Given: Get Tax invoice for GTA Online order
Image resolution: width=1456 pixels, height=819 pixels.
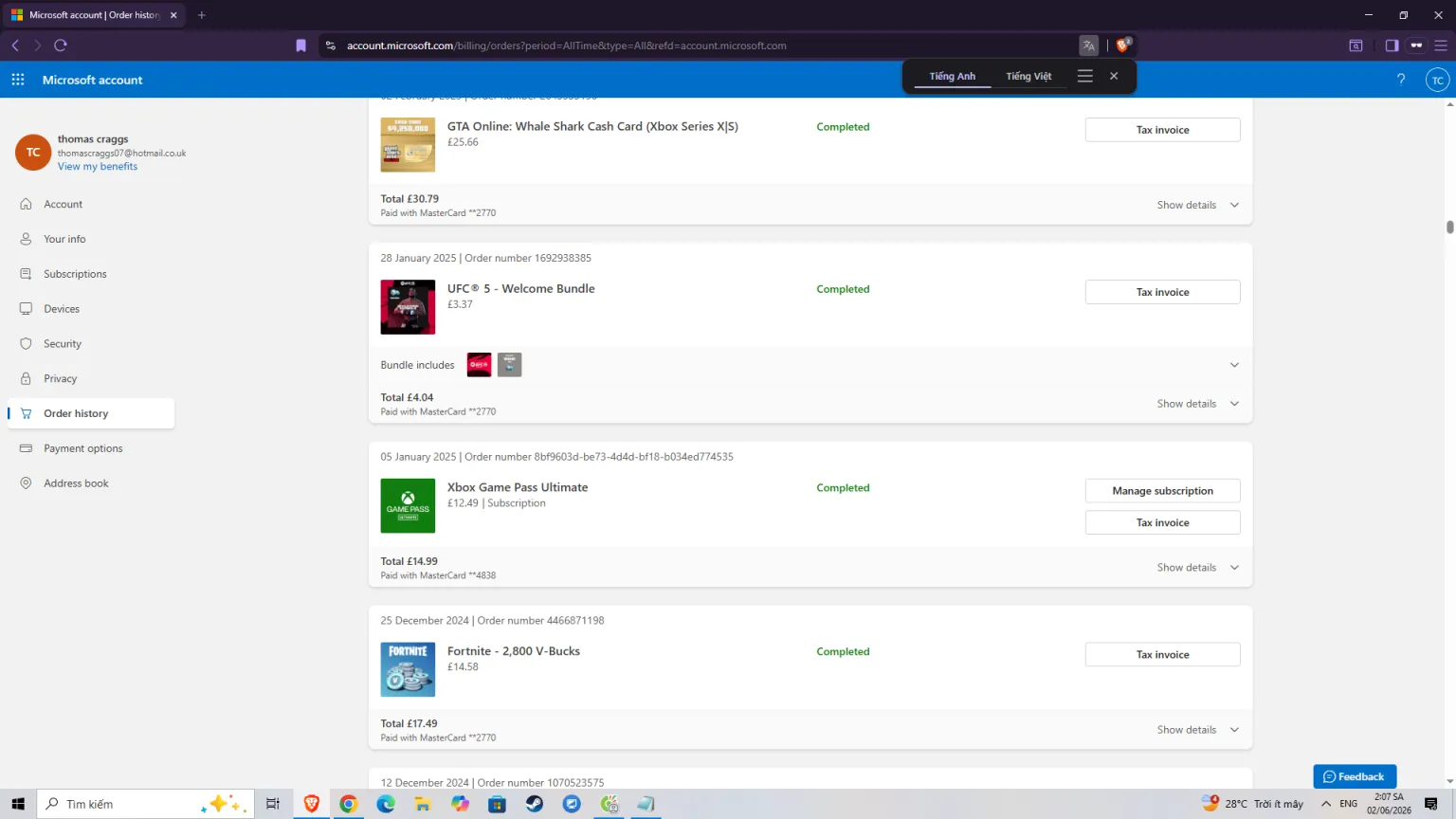Looking at the screenshot, I should (1162, 130).
